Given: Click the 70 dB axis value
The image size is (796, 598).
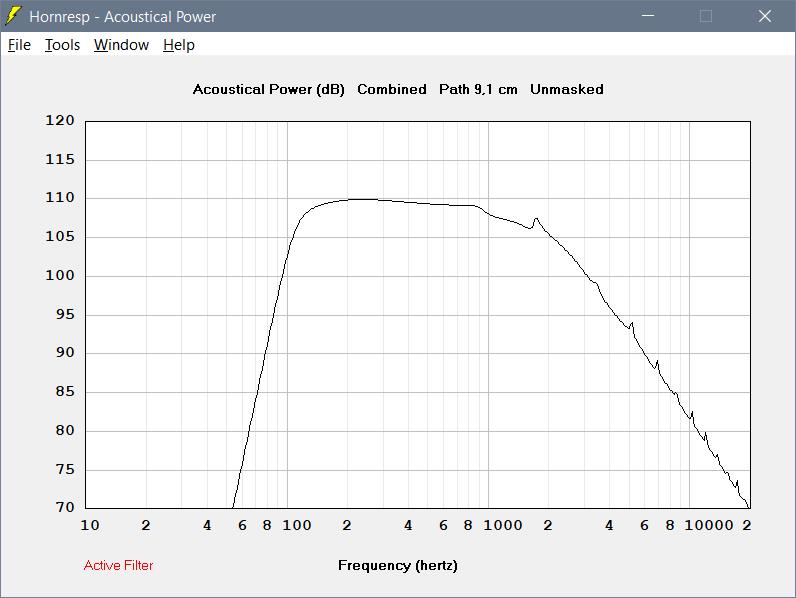Looking at the screenshot, I should 65,507.
